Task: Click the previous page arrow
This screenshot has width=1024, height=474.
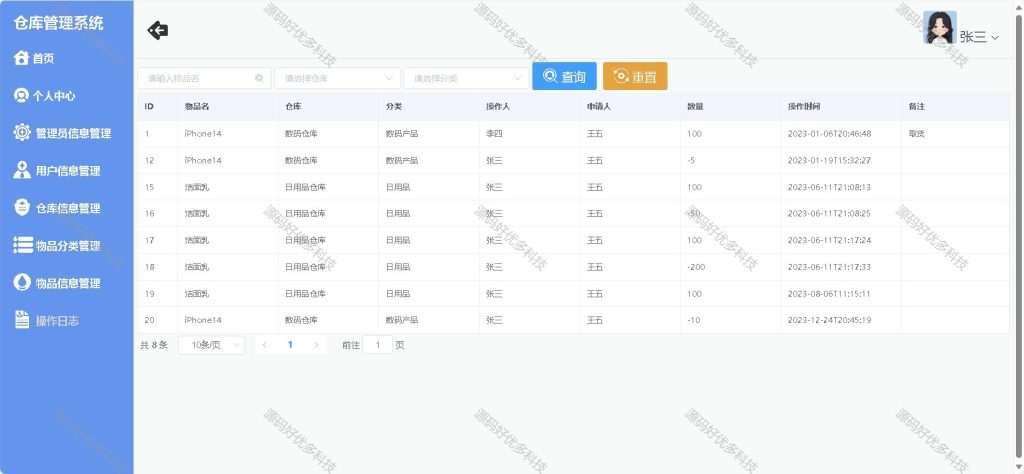Action: (264, 345)
